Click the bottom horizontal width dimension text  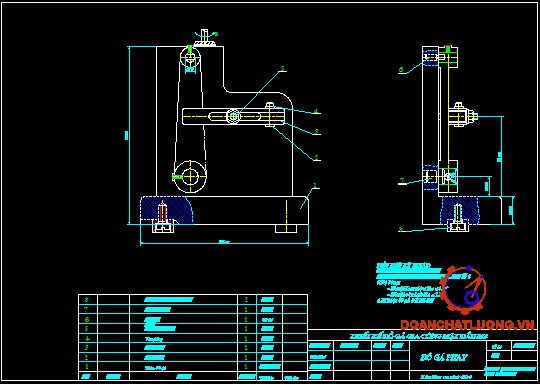[x=224, y=241]
